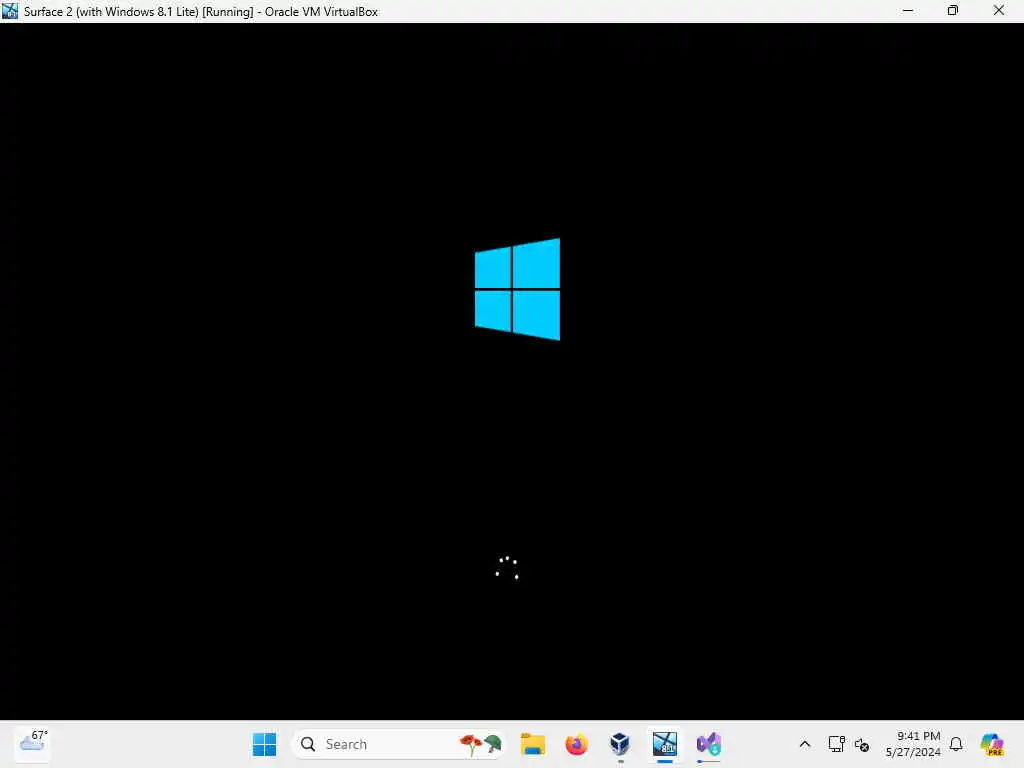This screenshot has height=768, width=1024.
Task: Open the Windows Start menu
Action: tap(264, 744)
